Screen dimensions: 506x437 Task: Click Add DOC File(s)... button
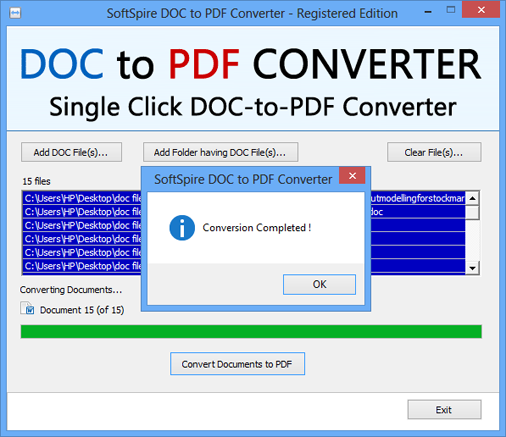[71, 152]
